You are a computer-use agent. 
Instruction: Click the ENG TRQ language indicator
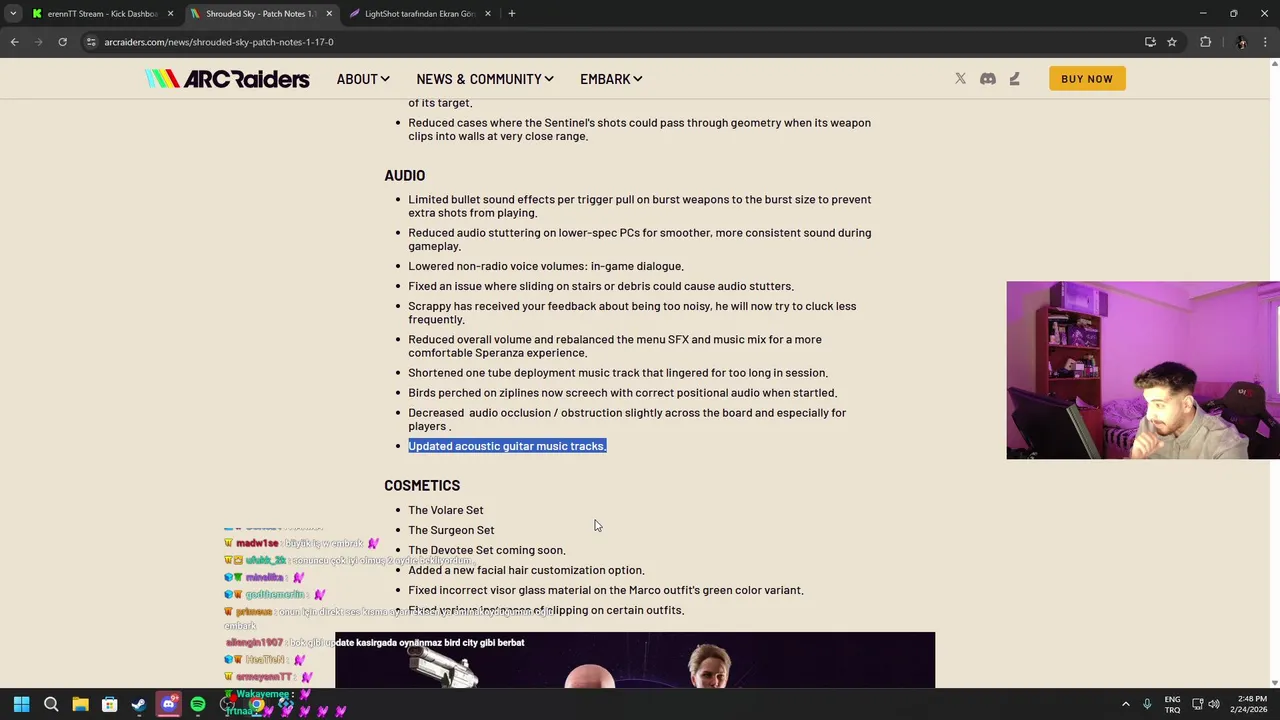[x=1172, y=704]
